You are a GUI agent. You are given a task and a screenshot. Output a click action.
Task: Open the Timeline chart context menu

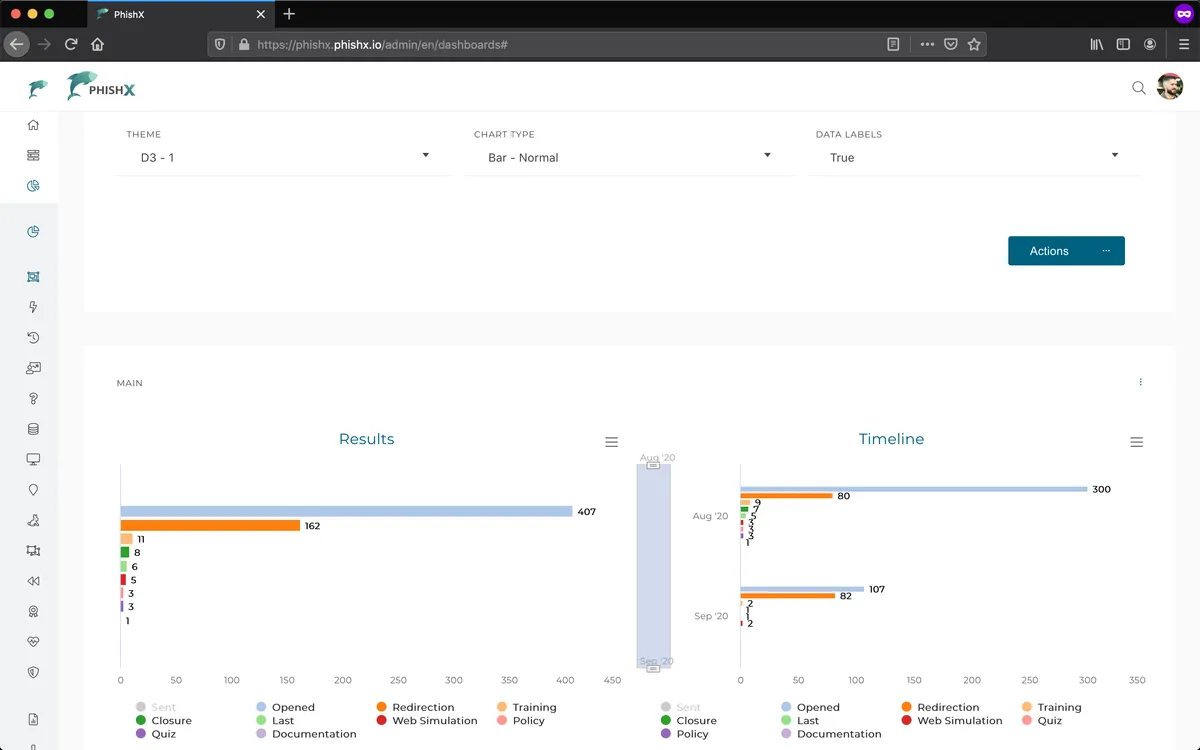[x=1136, y=442]
